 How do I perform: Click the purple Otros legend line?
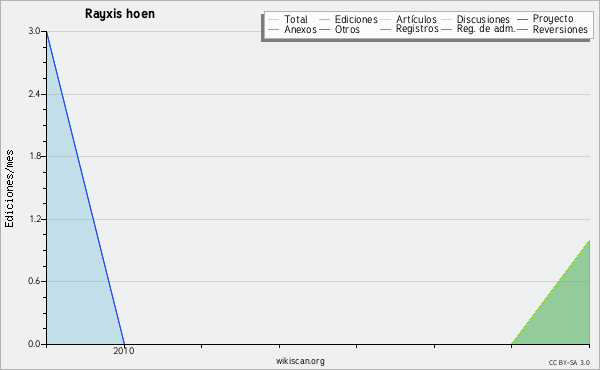[x=324, y=29]
